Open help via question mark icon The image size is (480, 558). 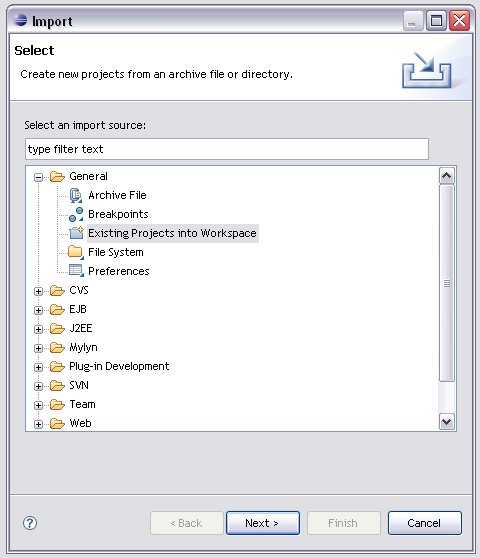tap(30, 523)
